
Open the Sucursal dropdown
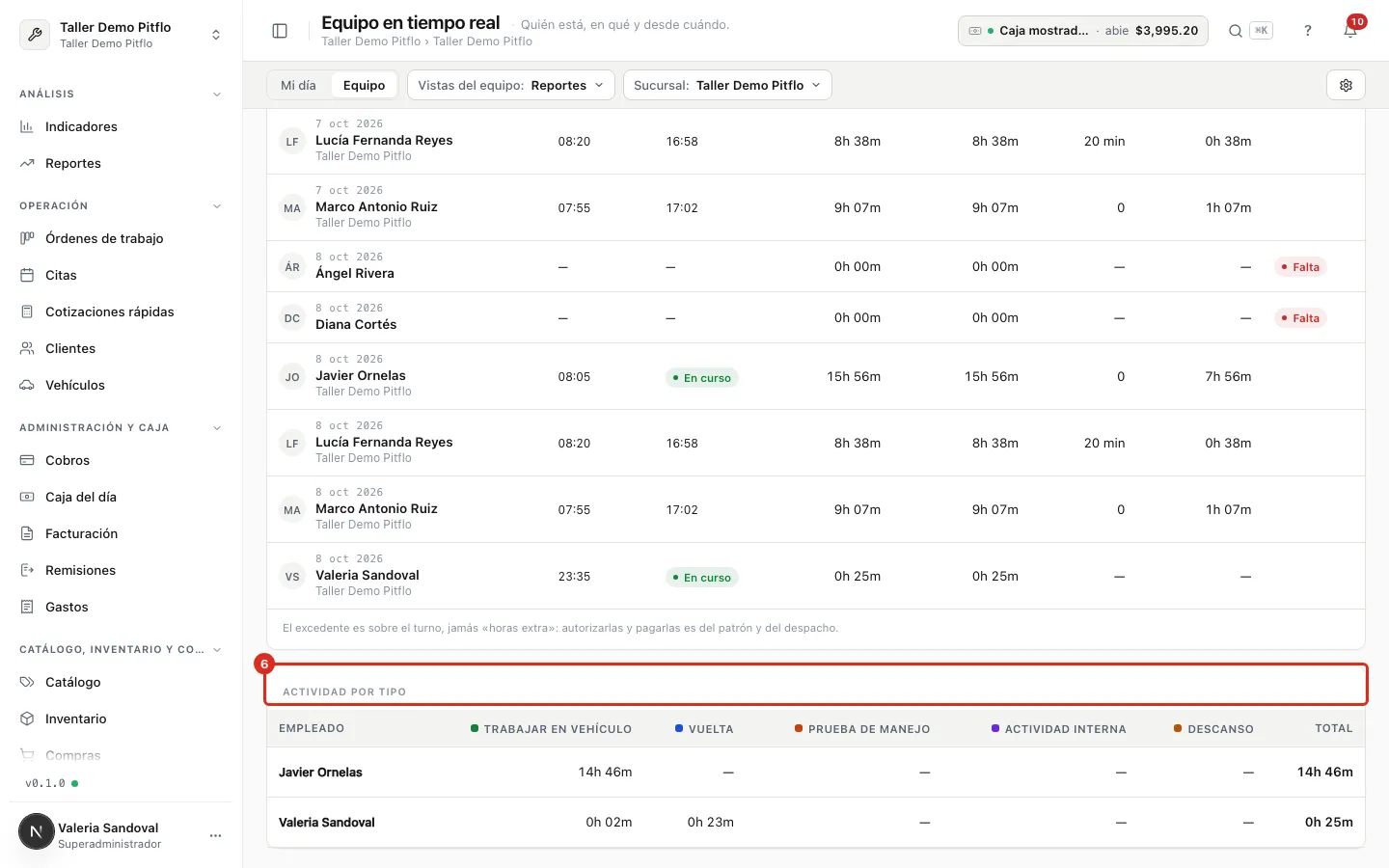[727, 85]
